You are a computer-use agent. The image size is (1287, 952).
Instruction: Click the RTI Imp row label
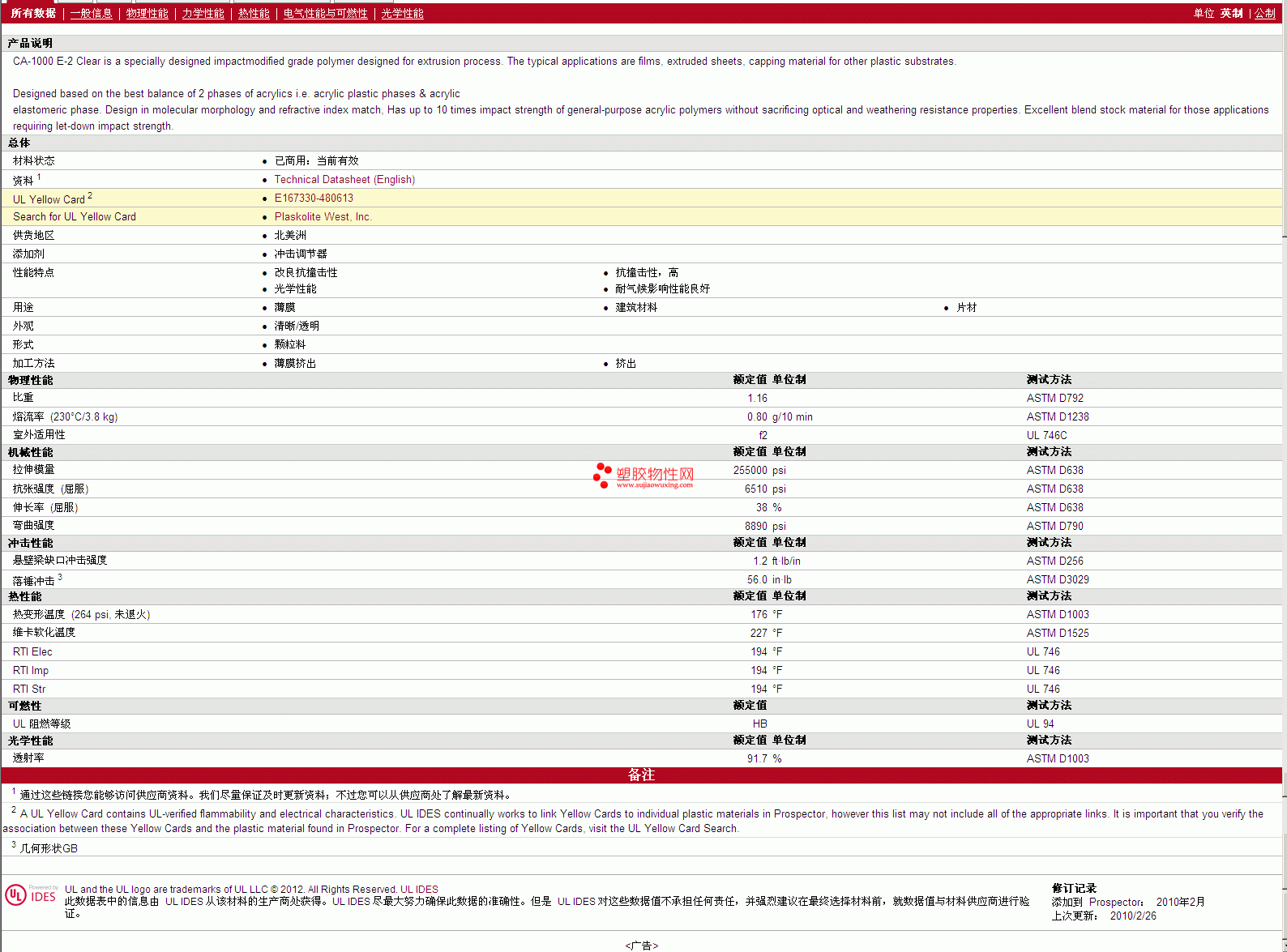click(31, 671)
